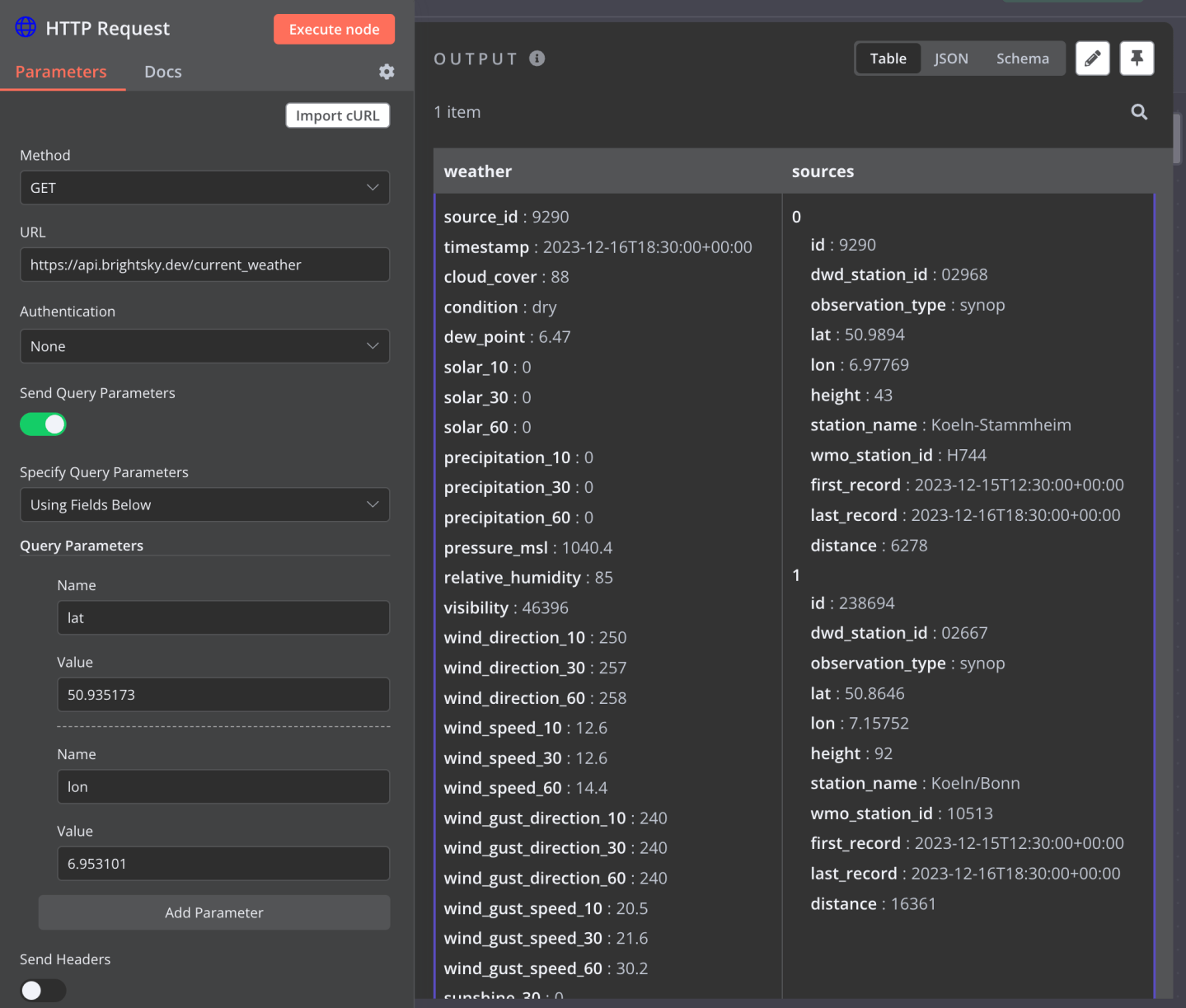
Task: Click the dashed separator between query parameters
Action: [x=223, y=726]
